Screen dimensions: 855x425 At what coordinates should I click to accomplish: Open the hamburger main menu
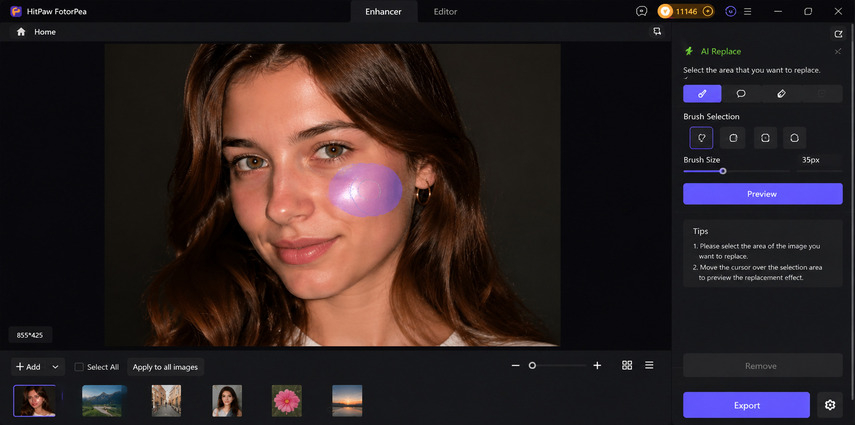click(748, 11)
